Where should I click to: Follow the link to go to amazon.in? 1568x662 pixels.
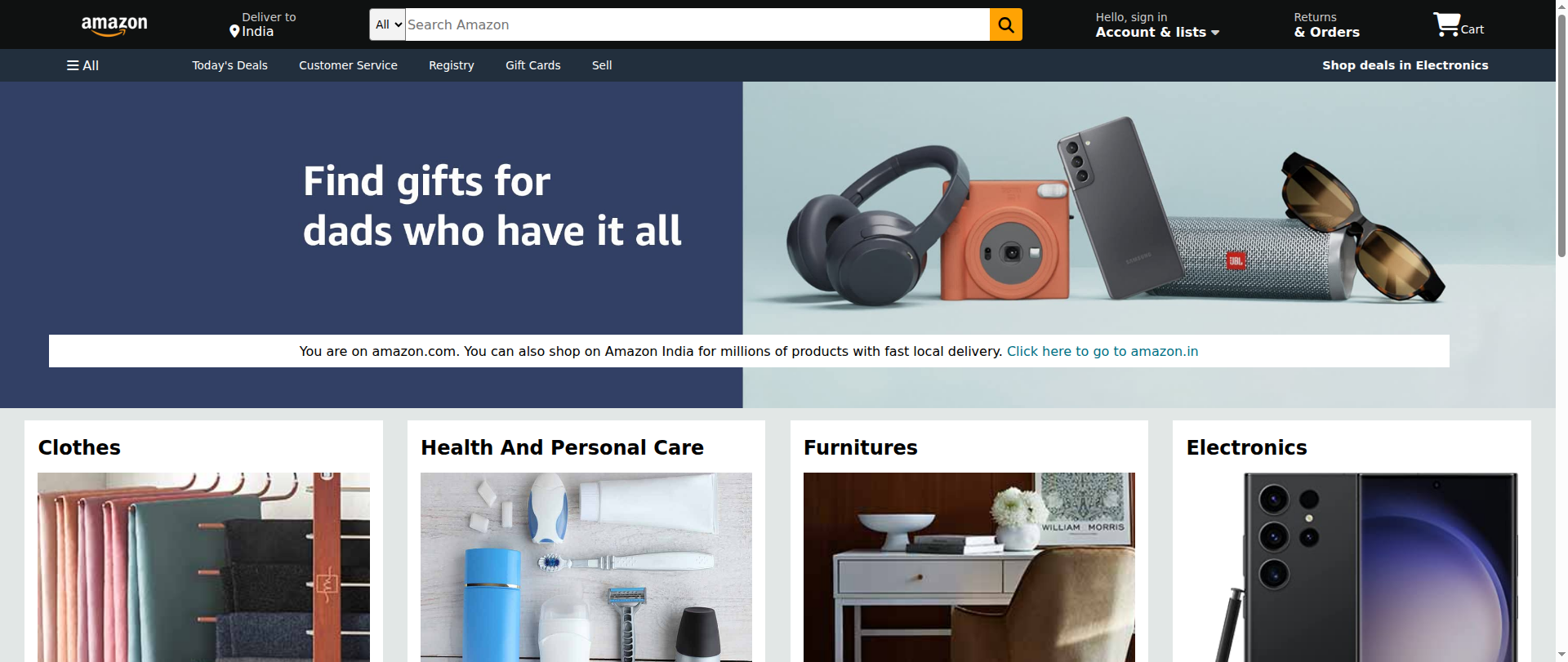1102,351
